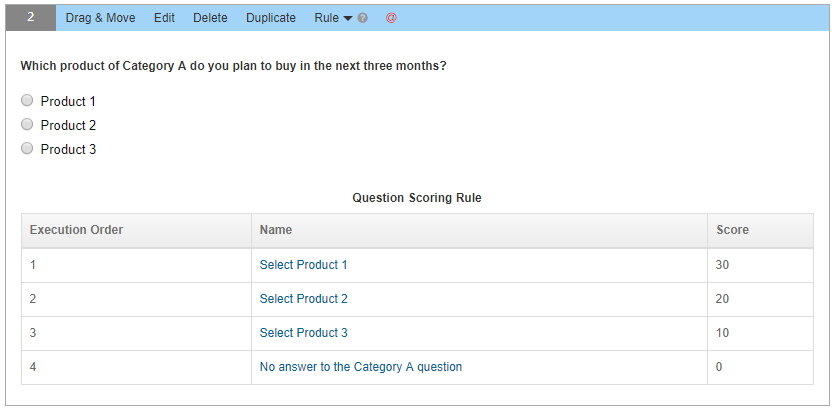Click the Rule help question-mark icon

point(363,18)
